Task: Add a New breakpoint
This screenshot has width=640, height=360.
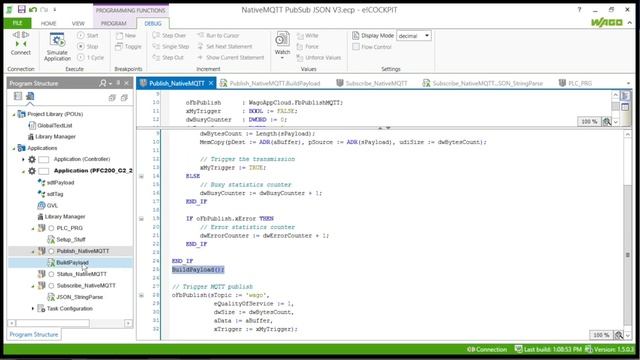Action: [126, 36]
